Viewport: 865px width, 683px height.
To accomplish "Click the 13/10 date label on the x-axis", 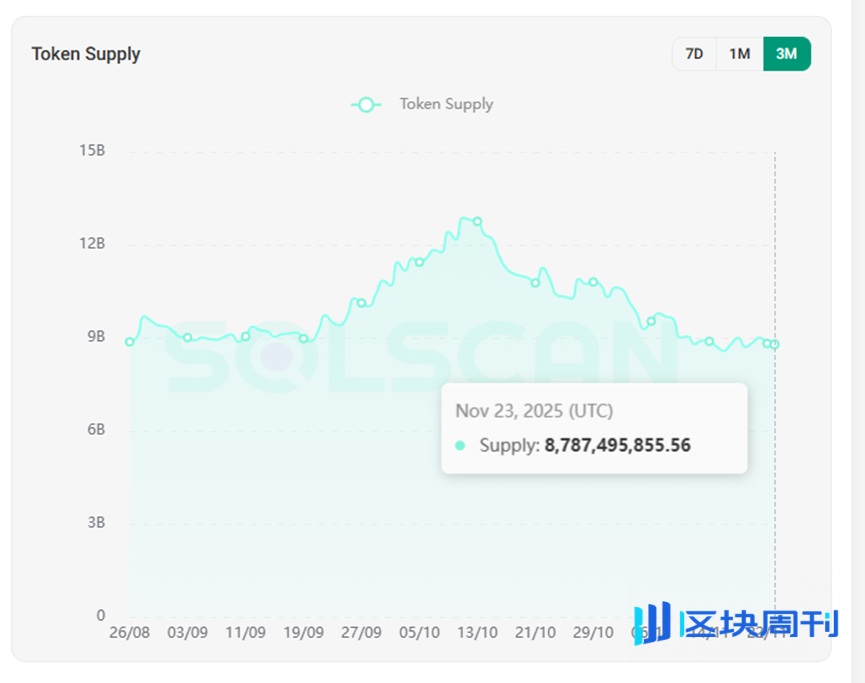I will click(x=477, y=632).
